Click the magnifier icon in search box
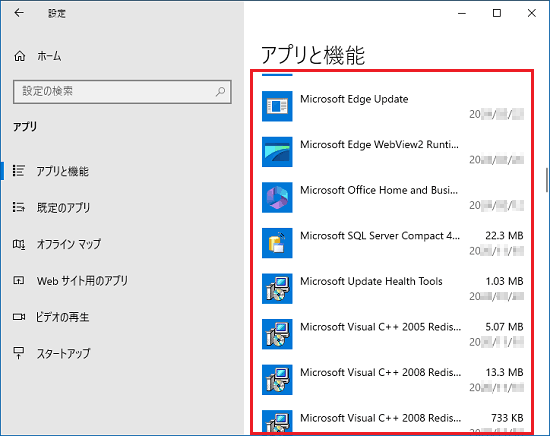This screenshot has width=550, height=436. (x=220, y=92)
